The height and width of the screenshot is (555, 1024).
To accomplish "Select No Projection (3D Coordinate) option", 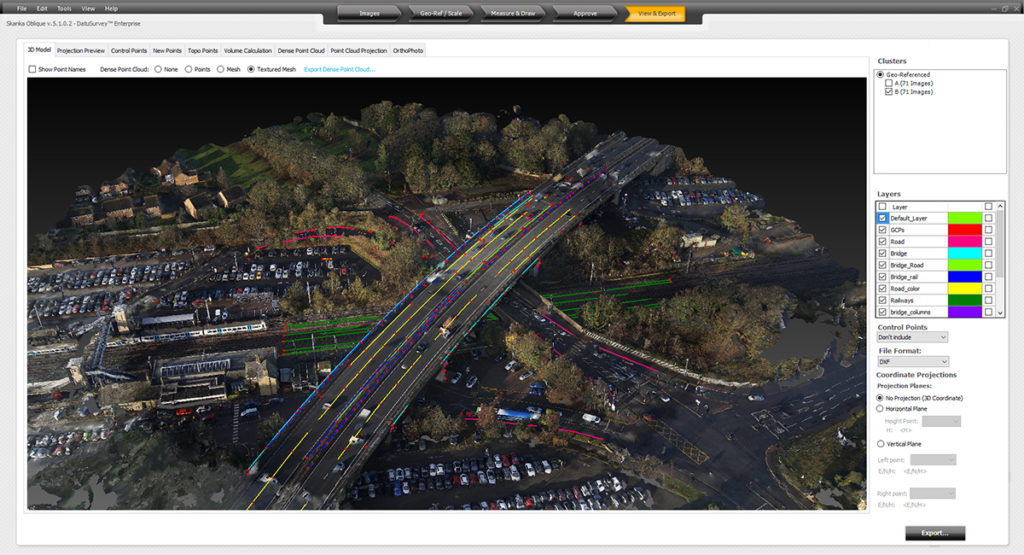I will tap(880, 398).
